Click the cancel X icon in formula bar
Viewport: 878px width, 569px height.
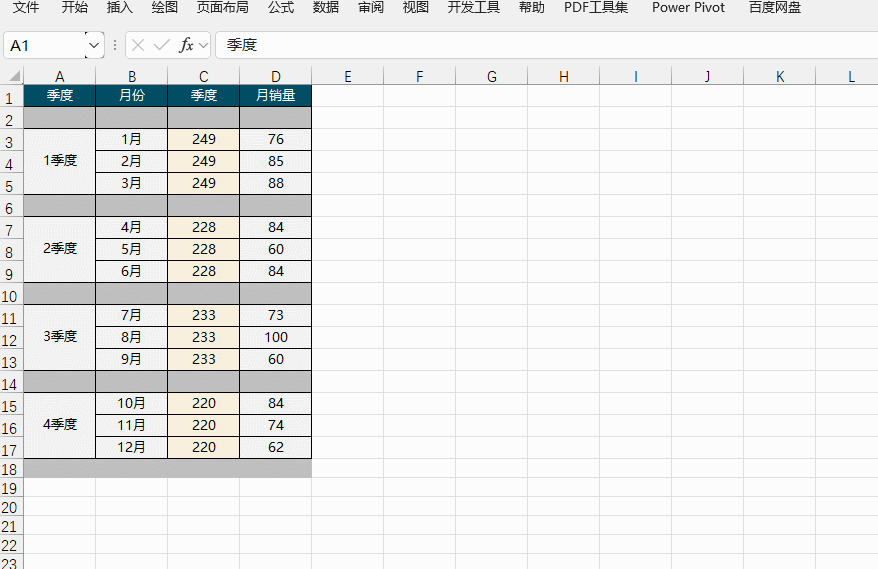138,45
